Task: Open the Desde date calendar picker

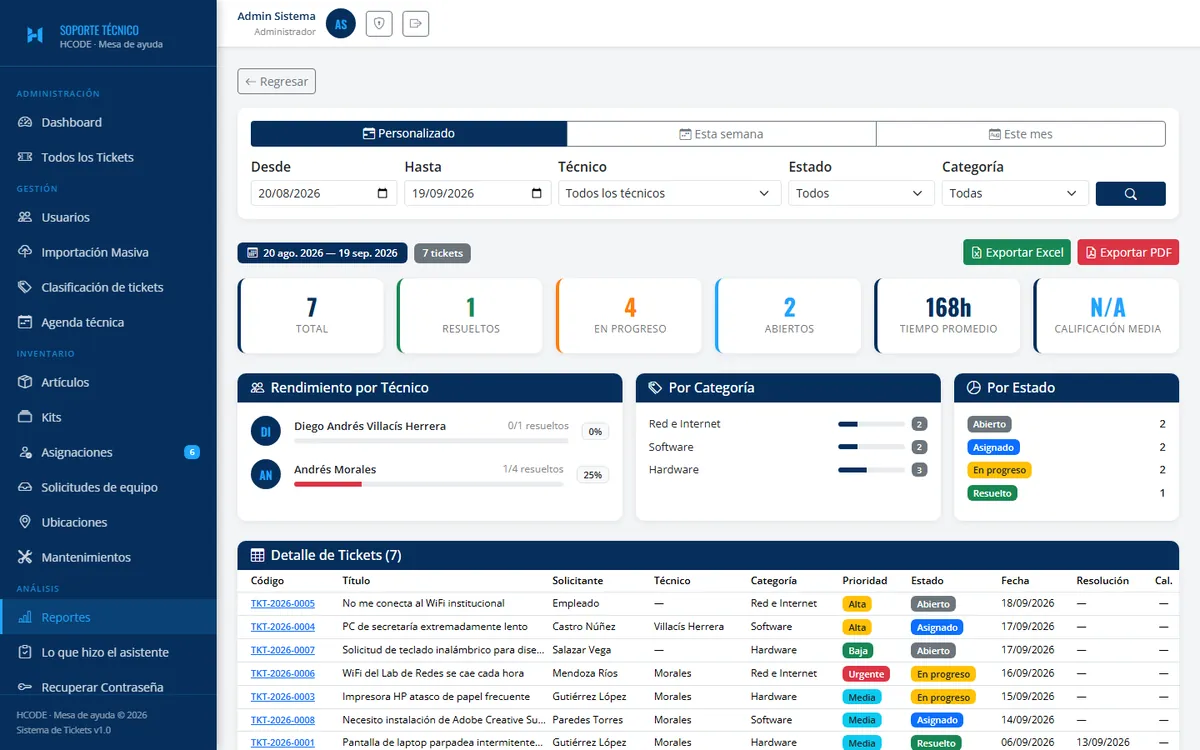Action: coord(383,194)
